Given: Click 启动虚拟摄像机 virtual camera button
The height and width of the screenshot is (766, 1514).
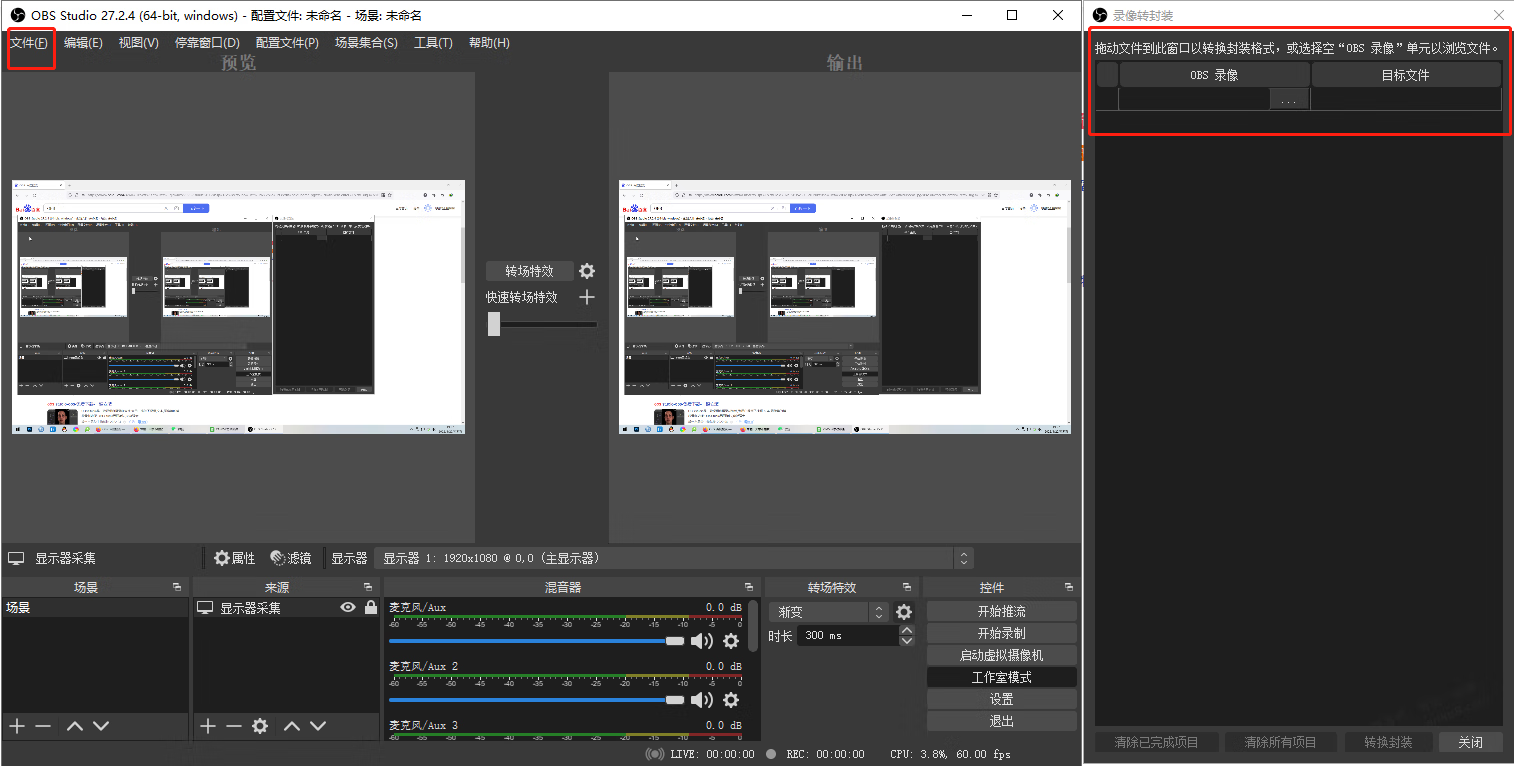Looking at the screenshot, I should (x=1002, y=655).
